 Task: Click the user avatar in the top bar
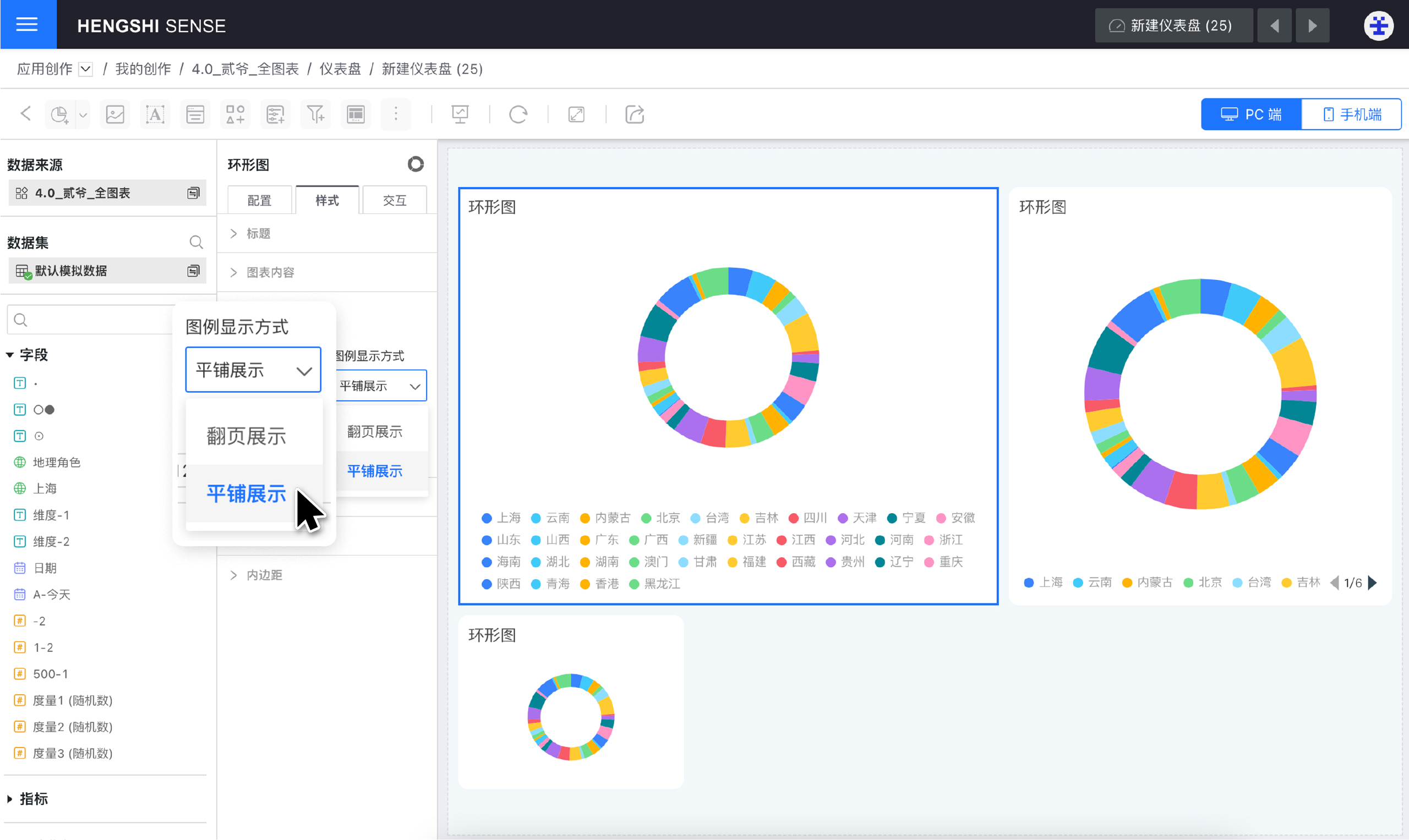[1378, 25]
